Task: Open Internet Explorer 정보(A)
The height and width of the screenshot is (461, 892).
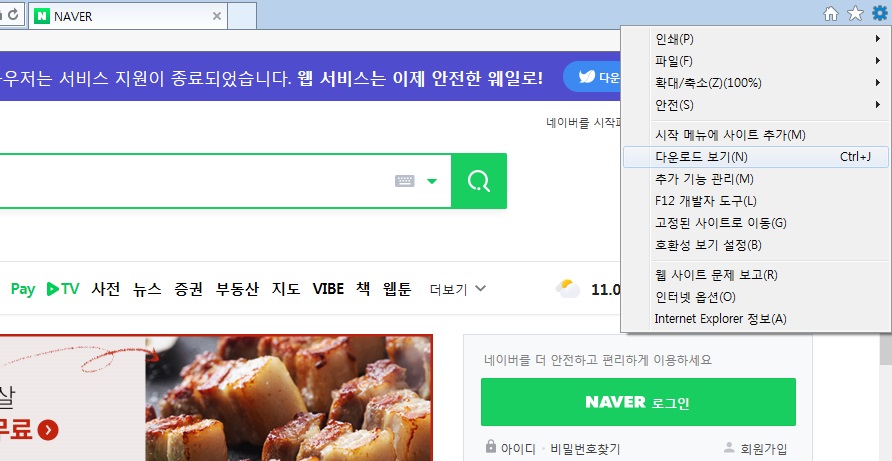Action: click(x=757, y=319)
